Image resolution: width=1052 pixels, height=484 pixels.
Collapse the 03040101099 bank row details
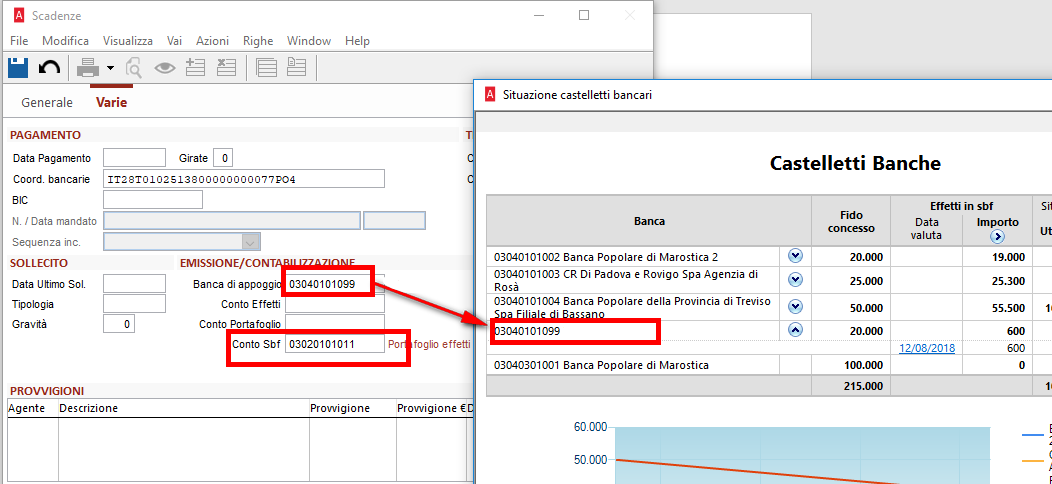click(795, 330)
